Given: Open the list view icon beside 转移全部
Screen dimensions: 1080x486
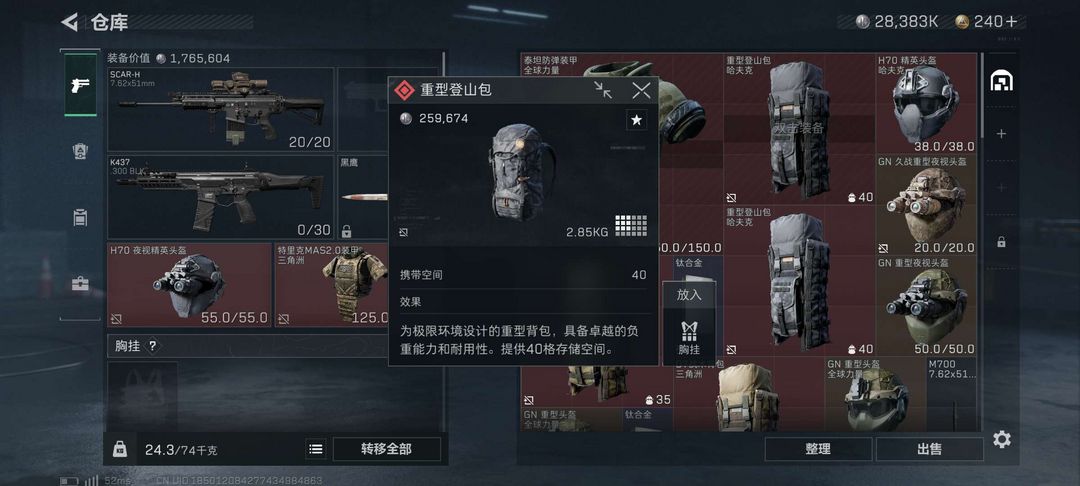Looking at the screenshot, I should (x=316, y=449).
